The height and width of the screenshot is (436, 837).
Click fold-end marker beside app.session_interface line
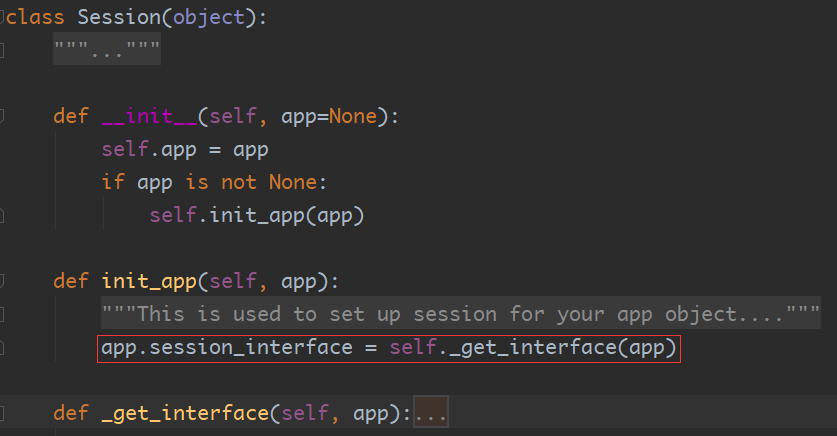click(x=2, y=348)
